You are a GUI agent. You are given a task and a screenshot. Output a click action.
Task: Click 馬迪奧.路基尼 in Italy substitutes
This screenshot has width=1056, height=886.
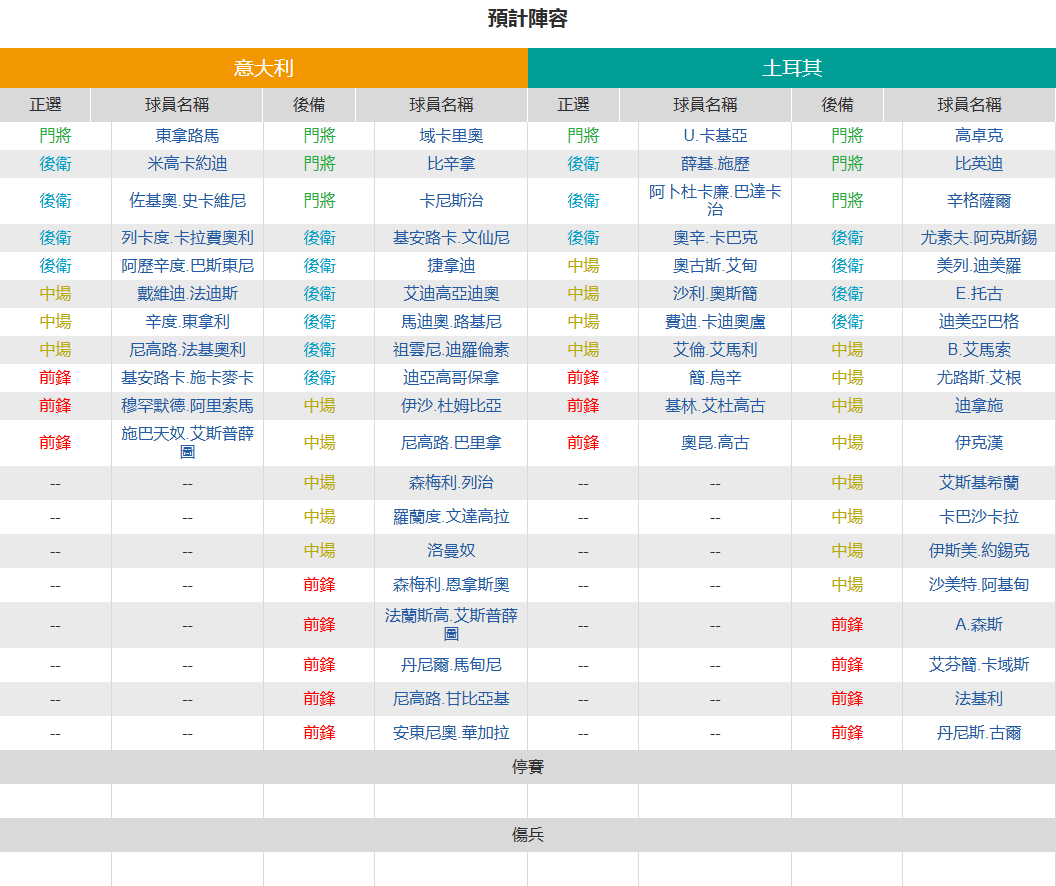coord(451,322)
